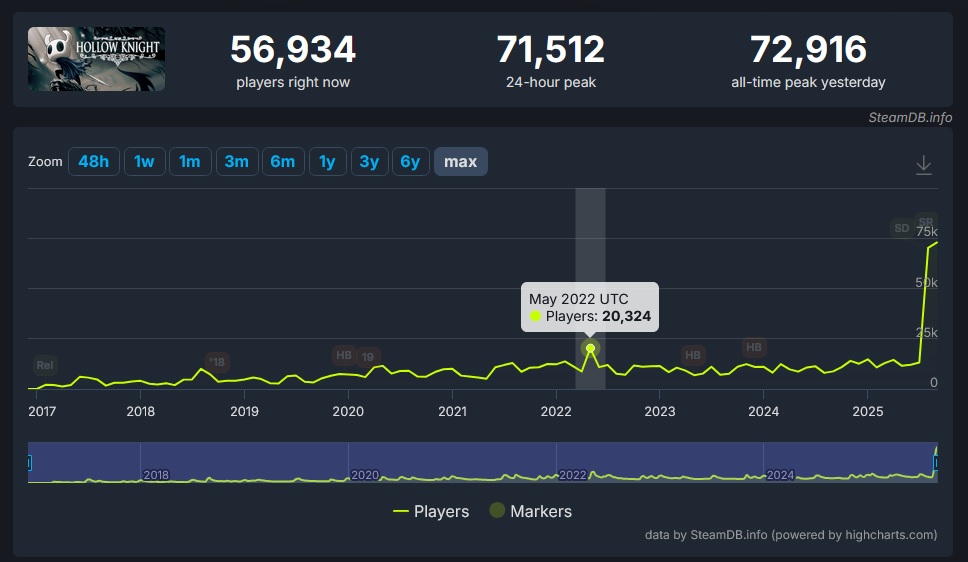968x562 pixels.
Task: Select the max zoom range
Action: (461, 162)
